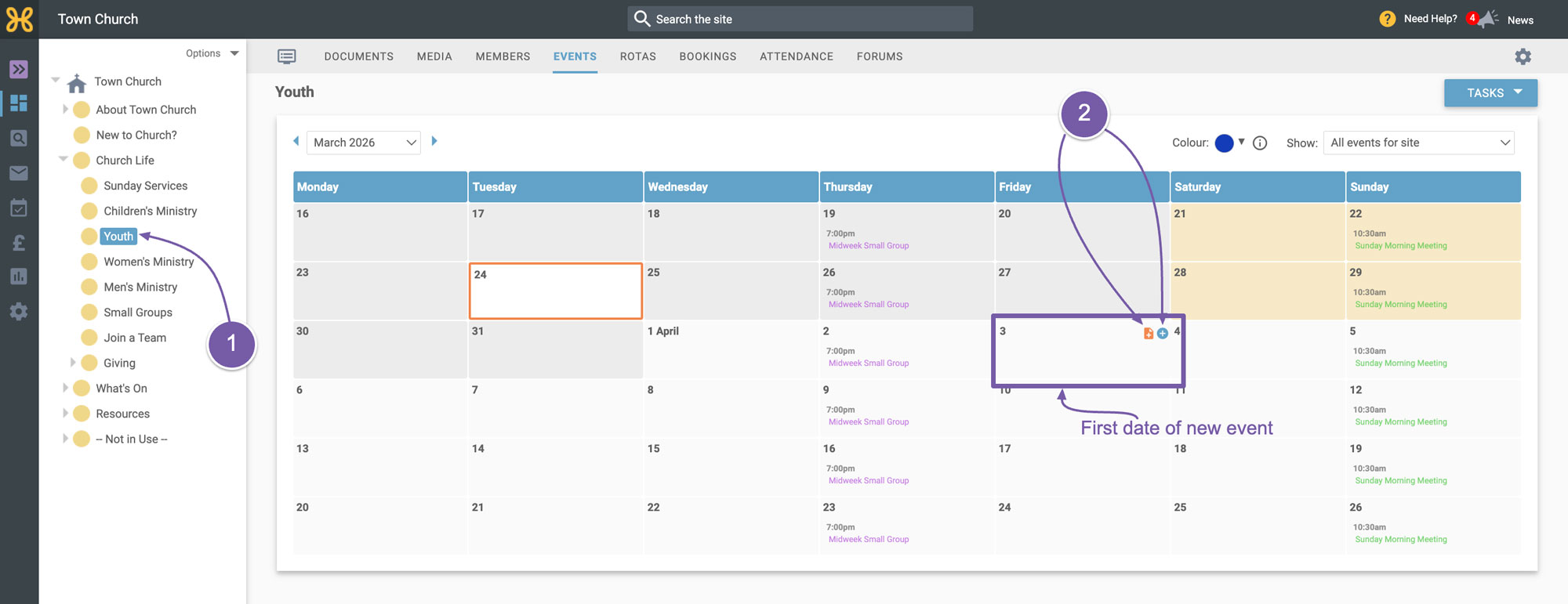This screenshot has height=604, width=1568.
Task: Click the calendar check icon in sidebar
Action: pos(19,208)
